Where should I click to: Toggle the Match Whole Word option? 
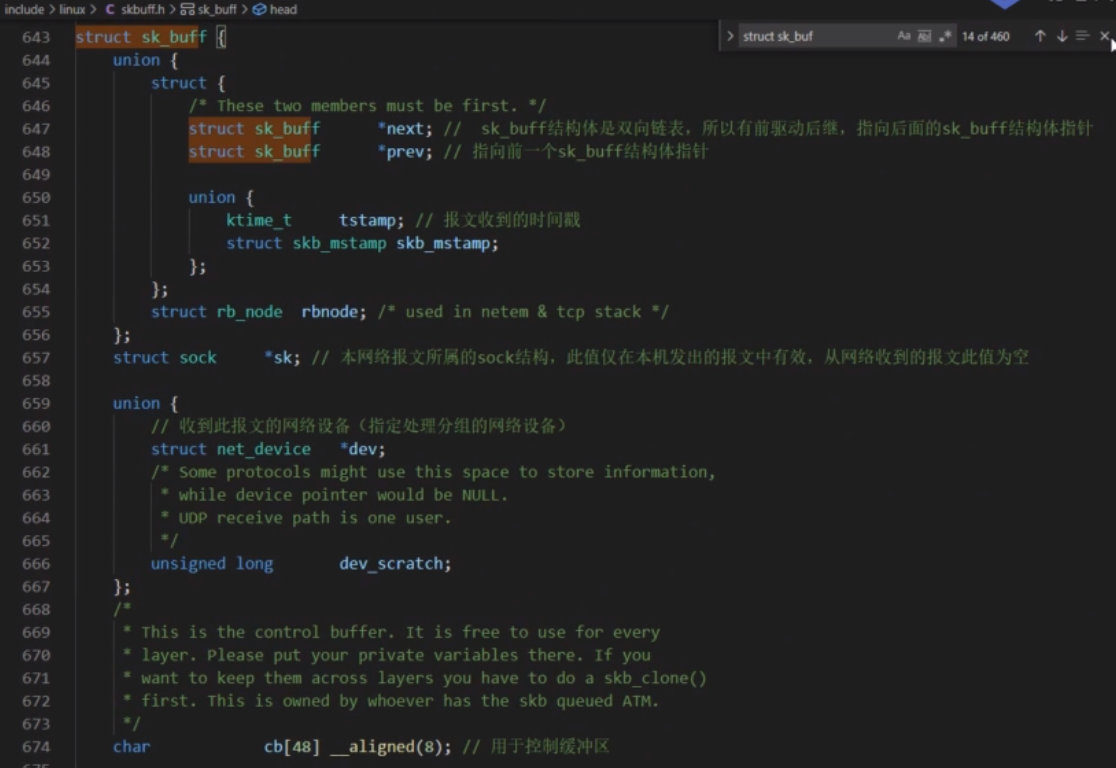point(922,36)
